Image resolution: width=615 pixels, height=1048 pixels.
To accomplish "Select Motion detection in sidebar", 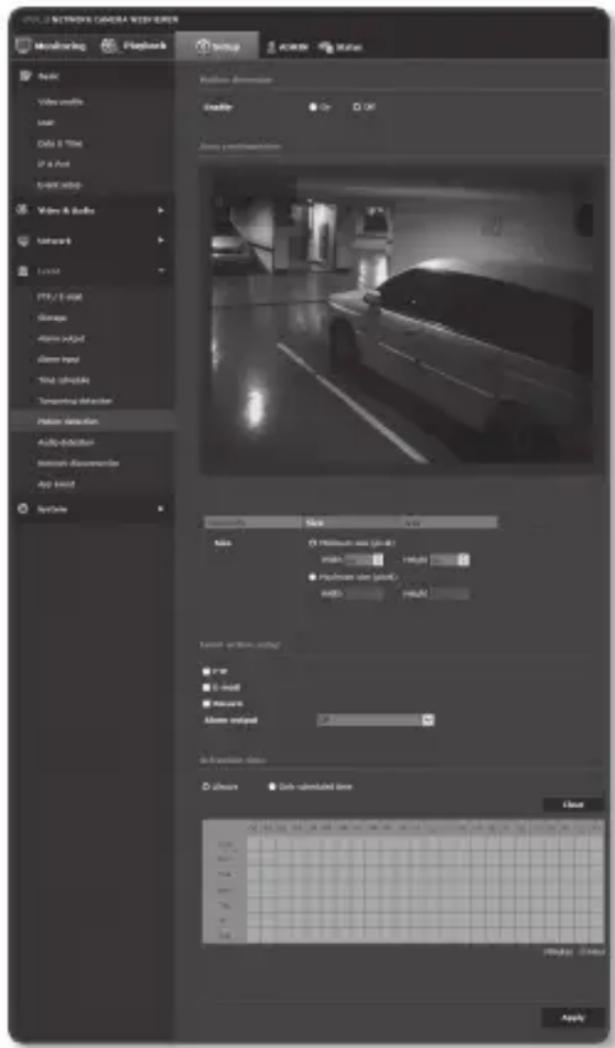I will (92, 421).
